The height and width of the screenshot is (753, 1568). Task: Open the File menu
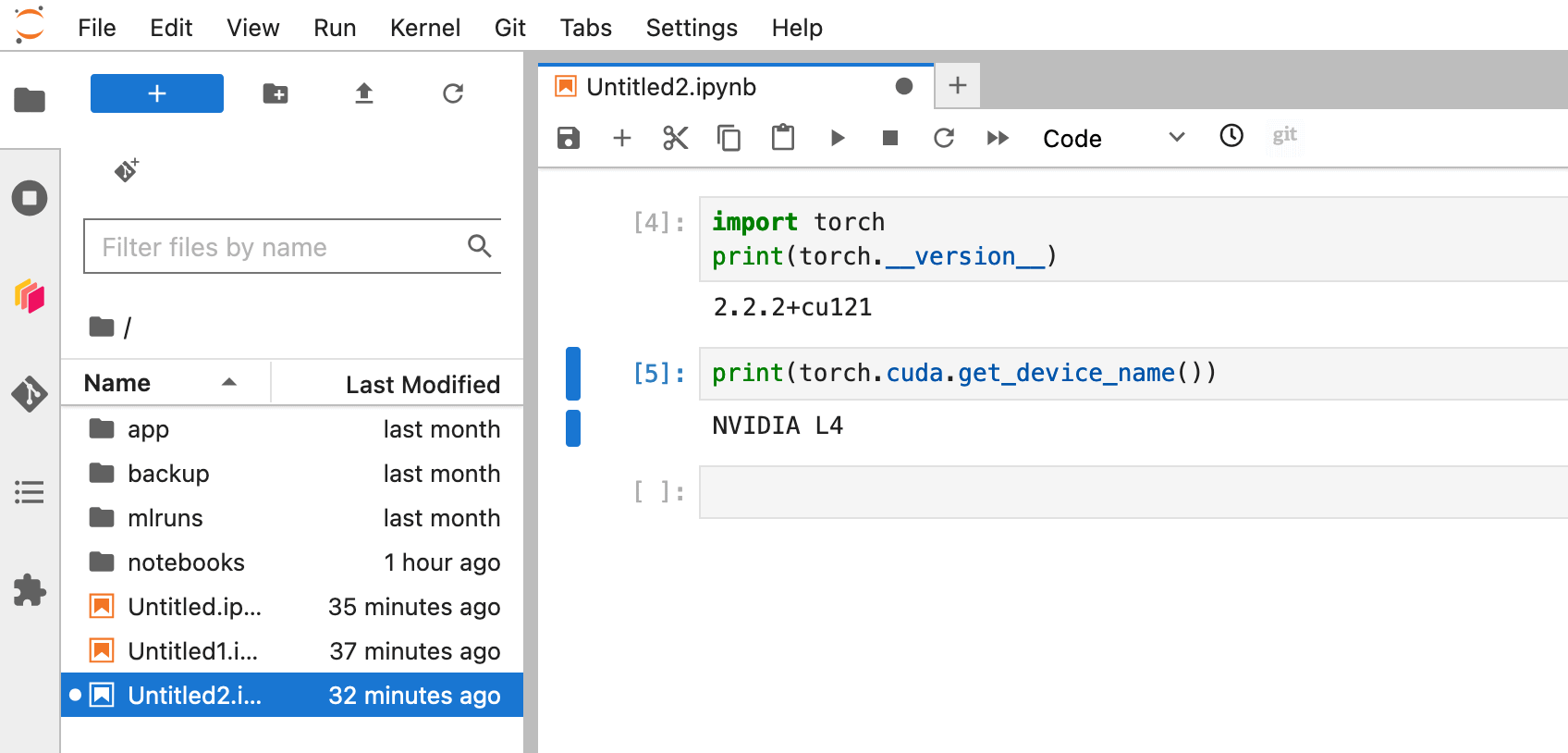click(97, 28)
